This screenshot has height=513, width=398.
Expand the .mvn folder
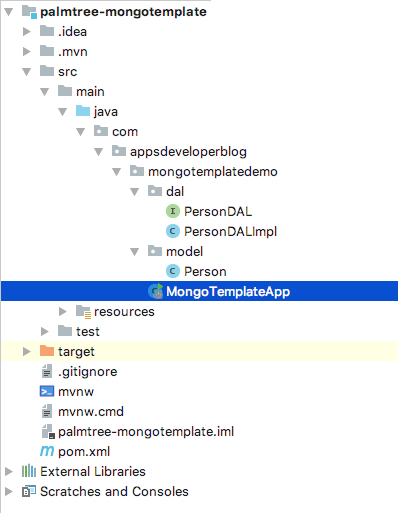[x=27, y=51]
